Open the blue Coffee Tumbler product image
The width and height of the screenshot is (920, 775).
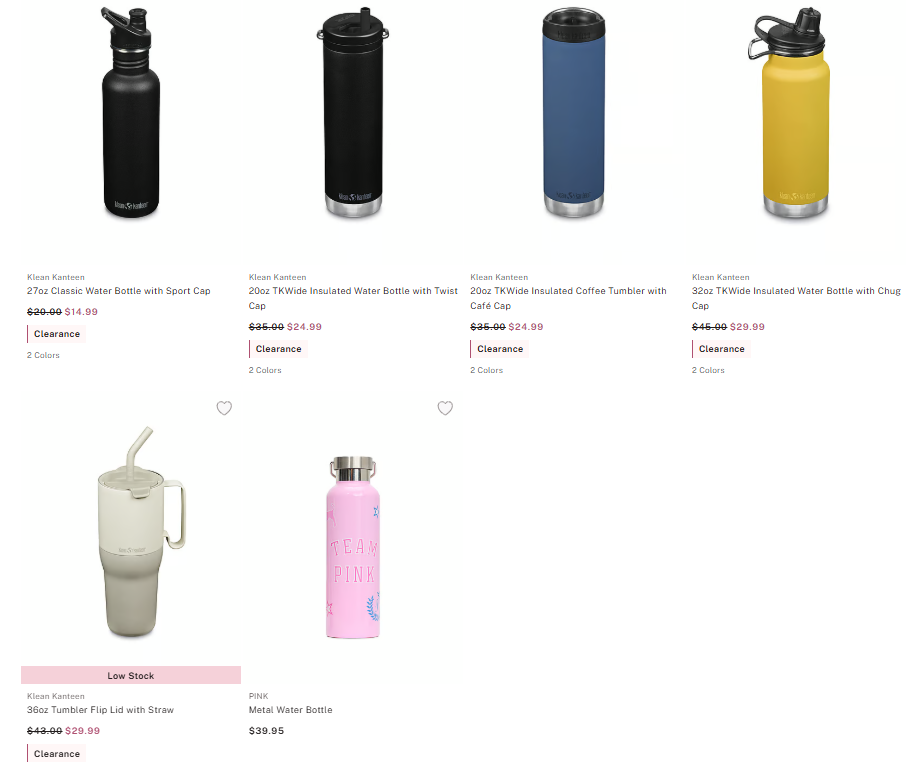(574, 112)
